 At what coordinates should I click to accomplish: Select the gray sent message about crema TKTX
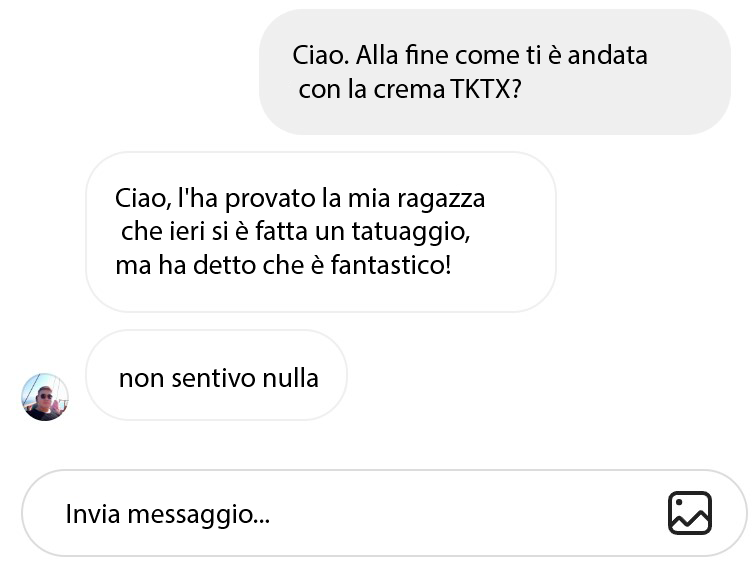[x=495, y=72]
